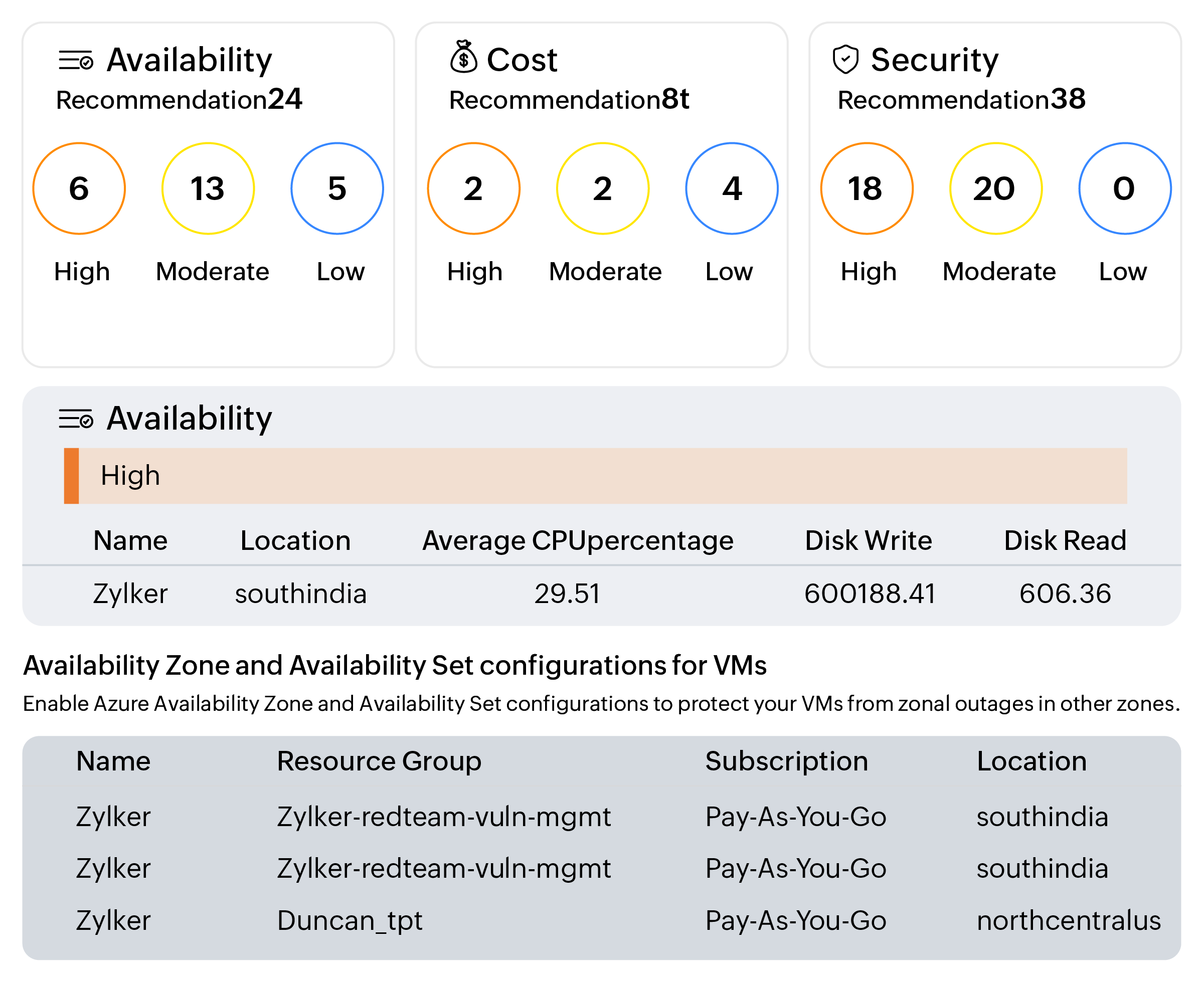Click Zylker in the Duncan_tpt row
This screenshot has height=983, width=1204.
(x=113, y=921)
